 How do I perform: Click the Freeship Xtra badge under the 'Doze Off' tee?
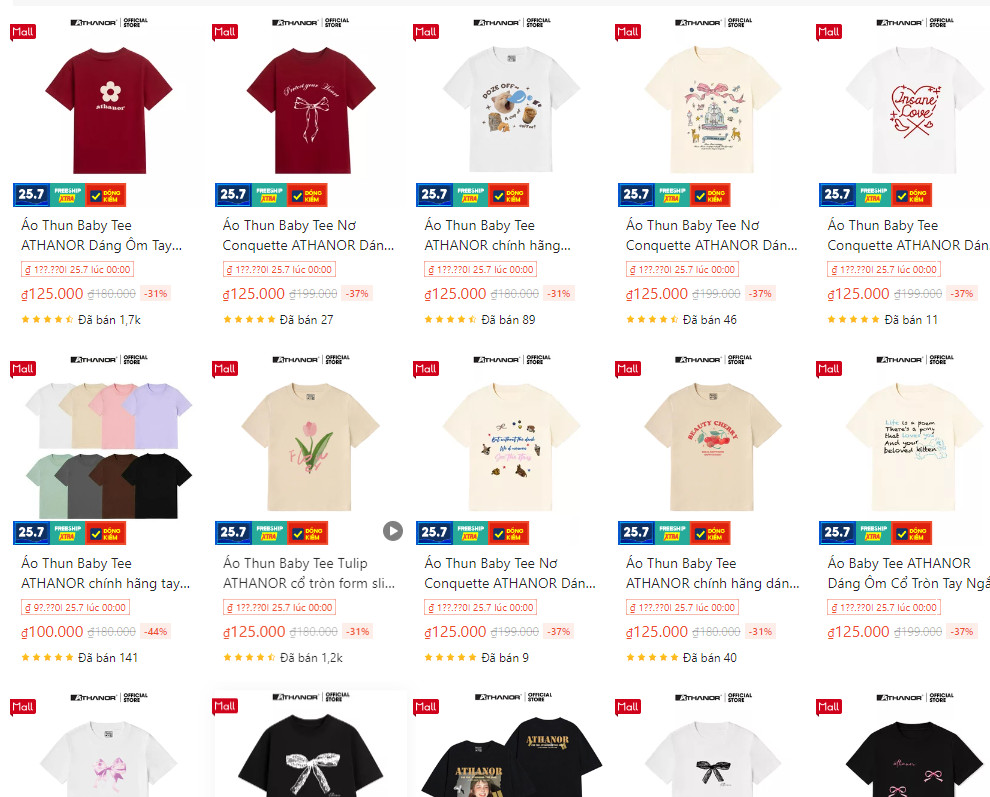coord(470,195)
